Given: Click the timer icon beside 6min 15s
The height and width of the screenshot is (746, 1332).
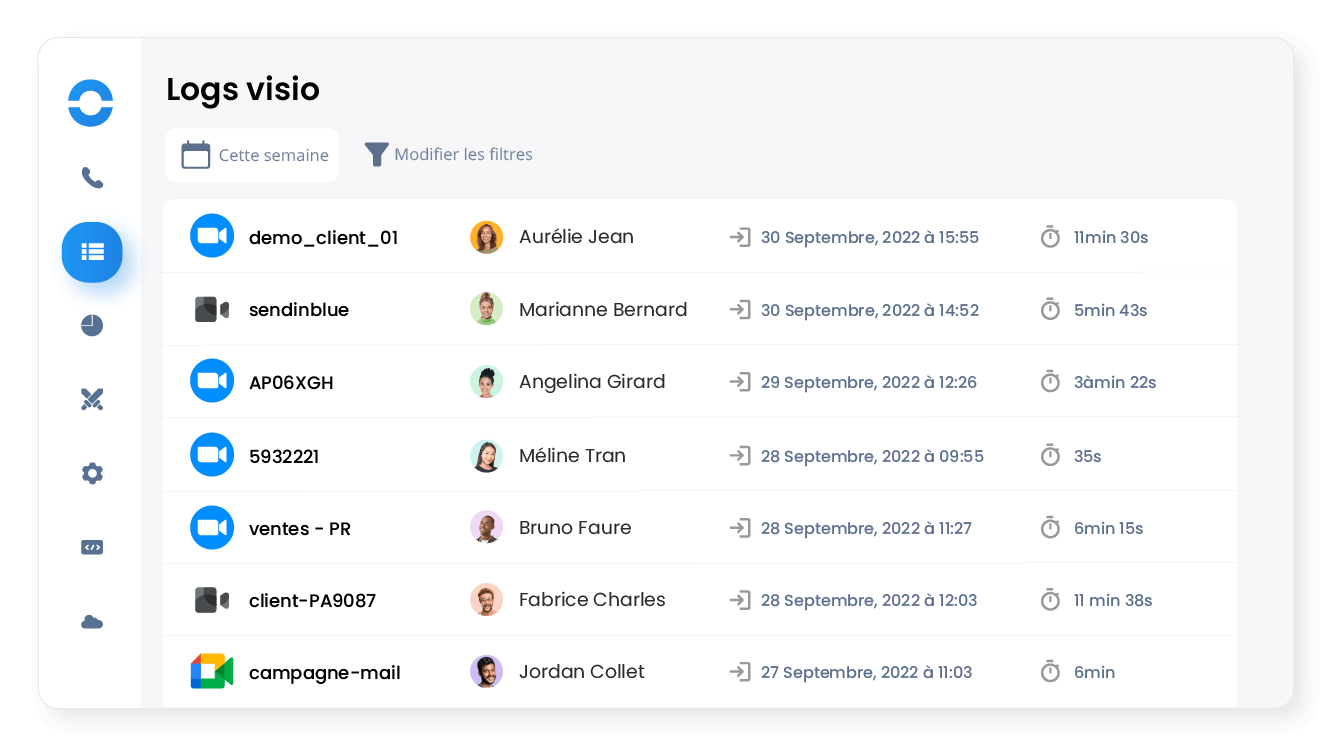Looking at the screenshot, I should [x=1050, y=528].
